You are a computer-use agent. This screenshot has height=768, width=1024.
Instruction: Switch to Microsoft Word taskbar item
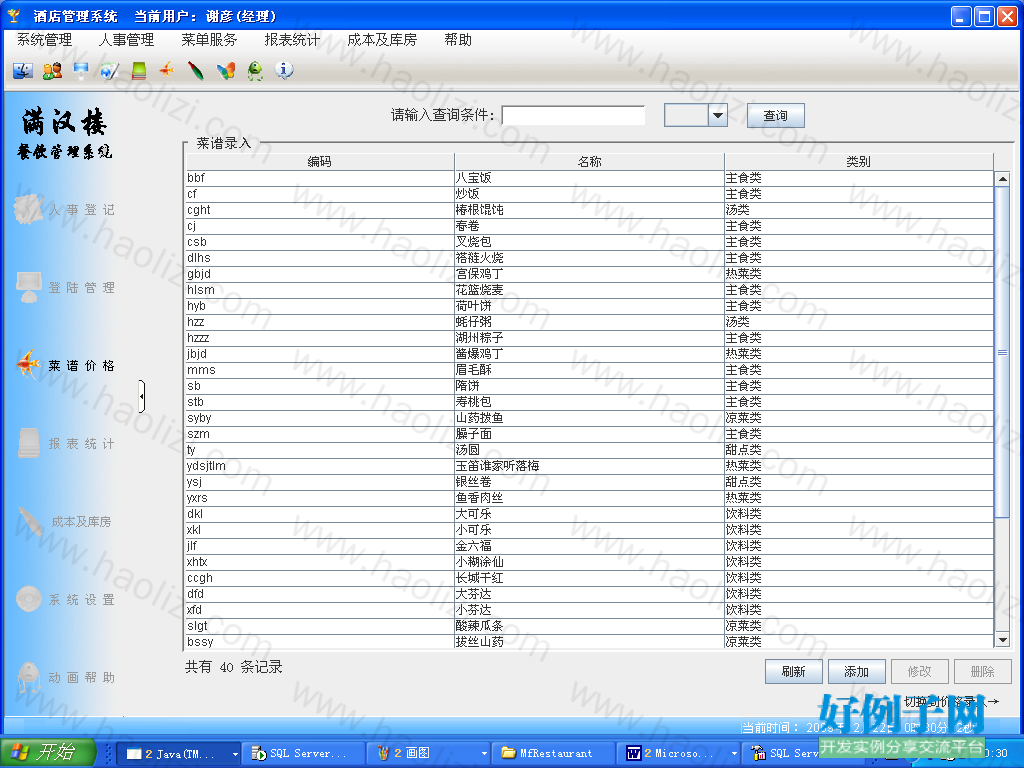coord(678,754)
